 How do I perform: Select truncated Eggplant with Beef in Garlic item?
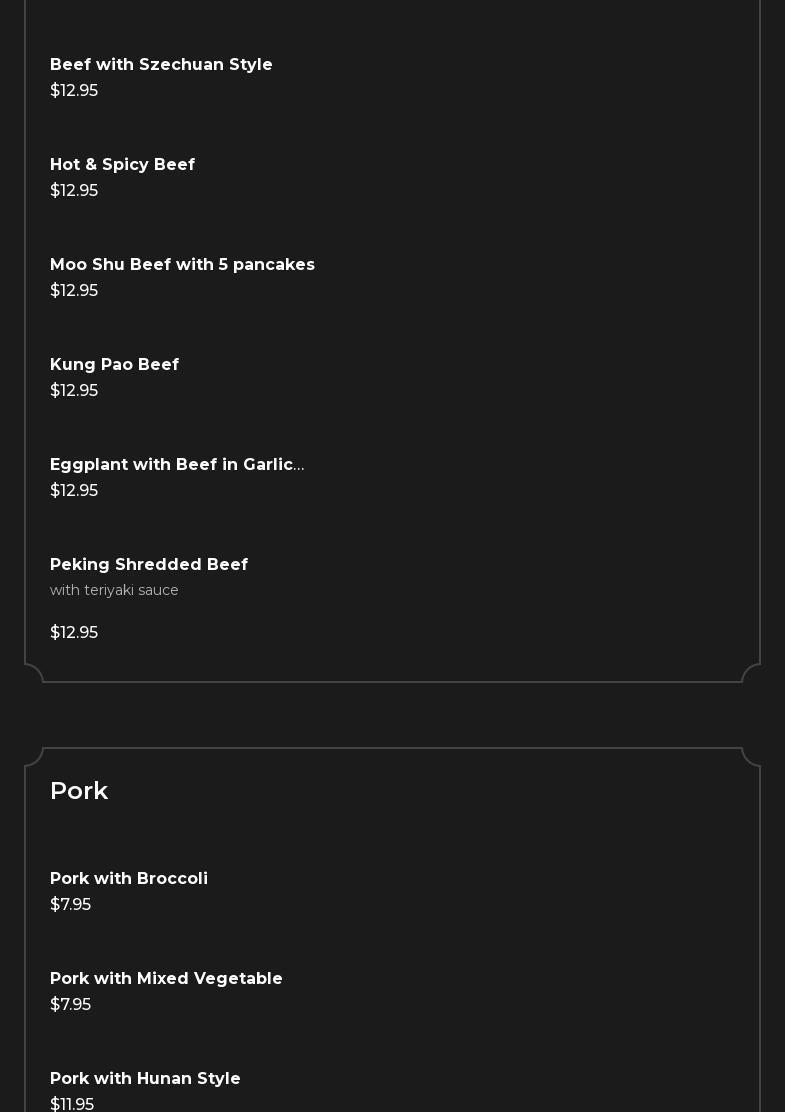point(177,464)
